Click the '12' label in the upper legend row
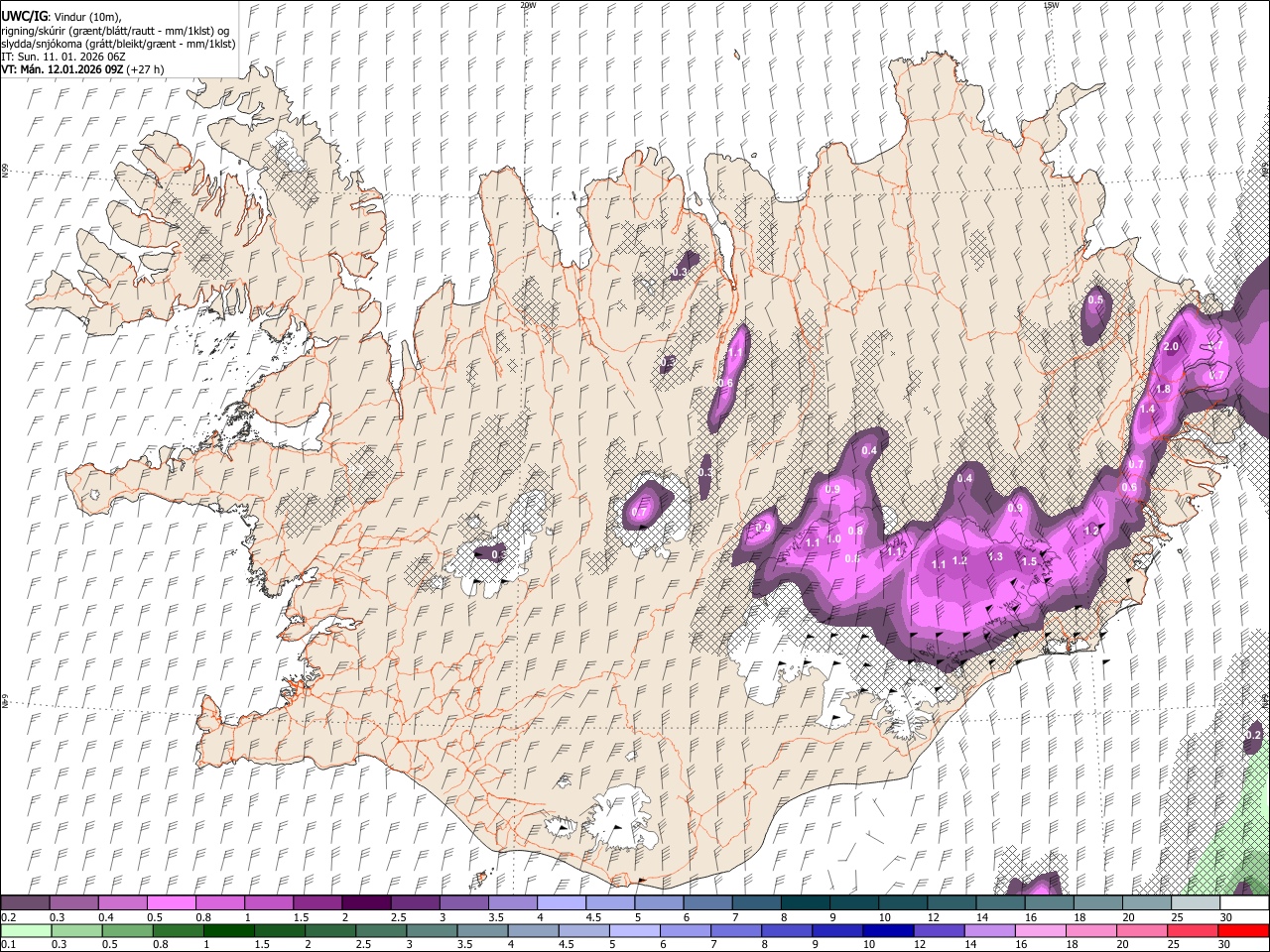Viewport: 1270px width, 952px height. tap(934, 917)
